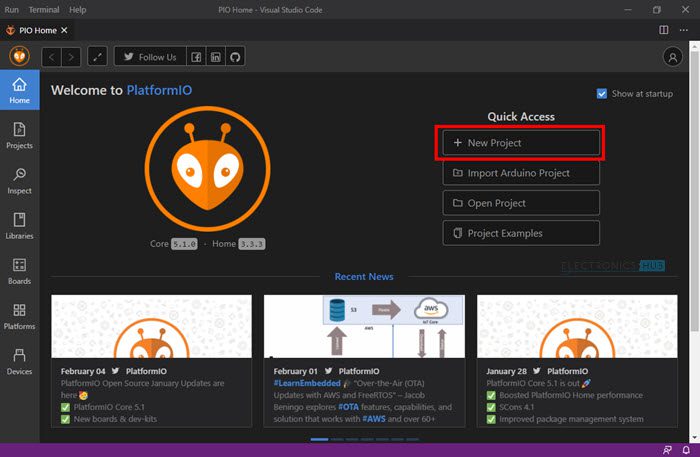Open the GitHub social icon
Screen dimensions: 700x457
click(x=235, y=57)
